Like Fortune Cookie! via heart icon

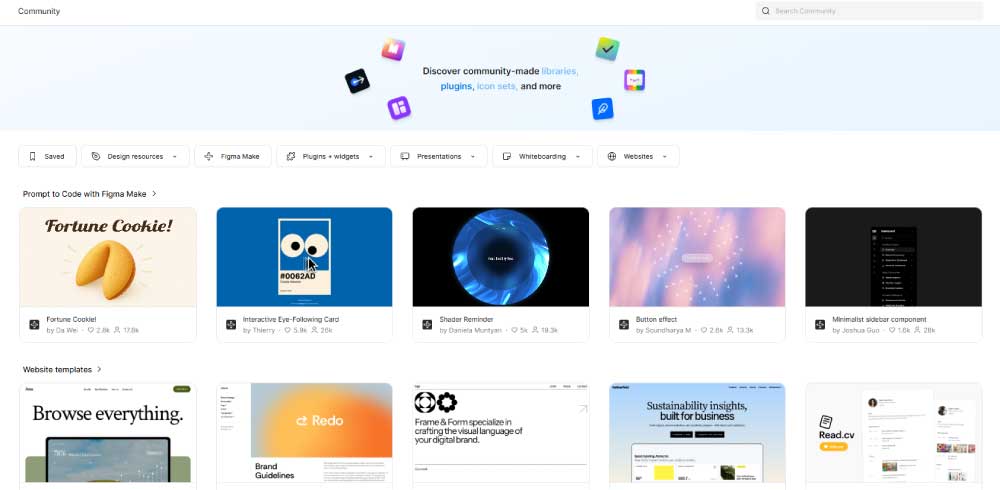pos(91,330)
